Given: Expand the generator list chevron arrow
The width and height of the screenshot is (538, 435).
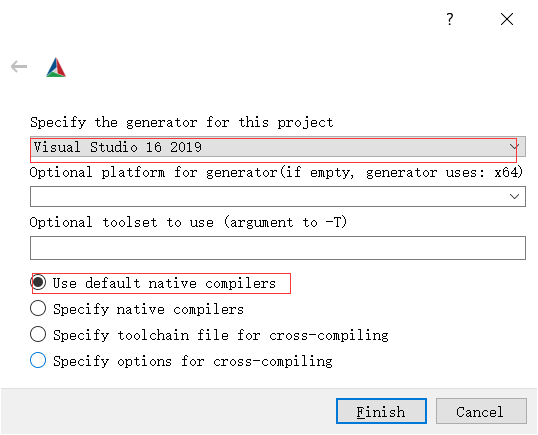Looking at the screenshot, I should click(x=514, y=147).
